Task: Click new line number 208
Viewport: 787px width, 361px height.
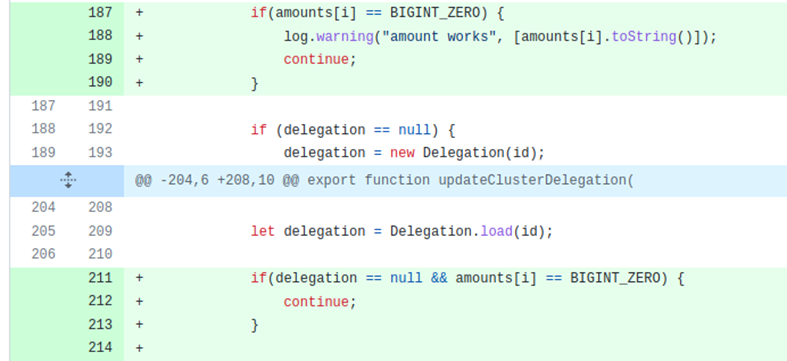Action: point(100,207)
